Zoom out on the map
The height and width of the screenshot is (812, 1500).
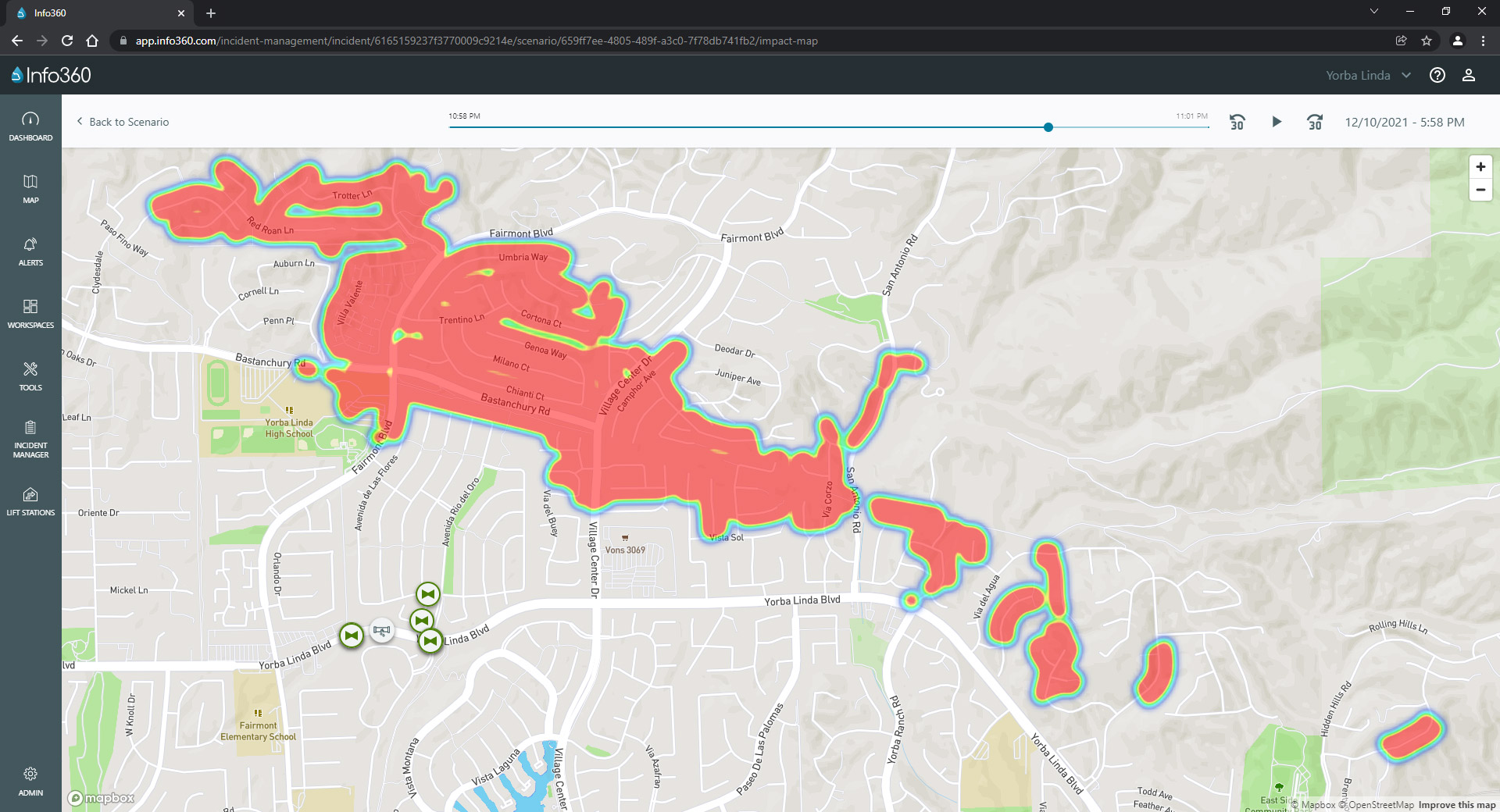point(1480,190)
